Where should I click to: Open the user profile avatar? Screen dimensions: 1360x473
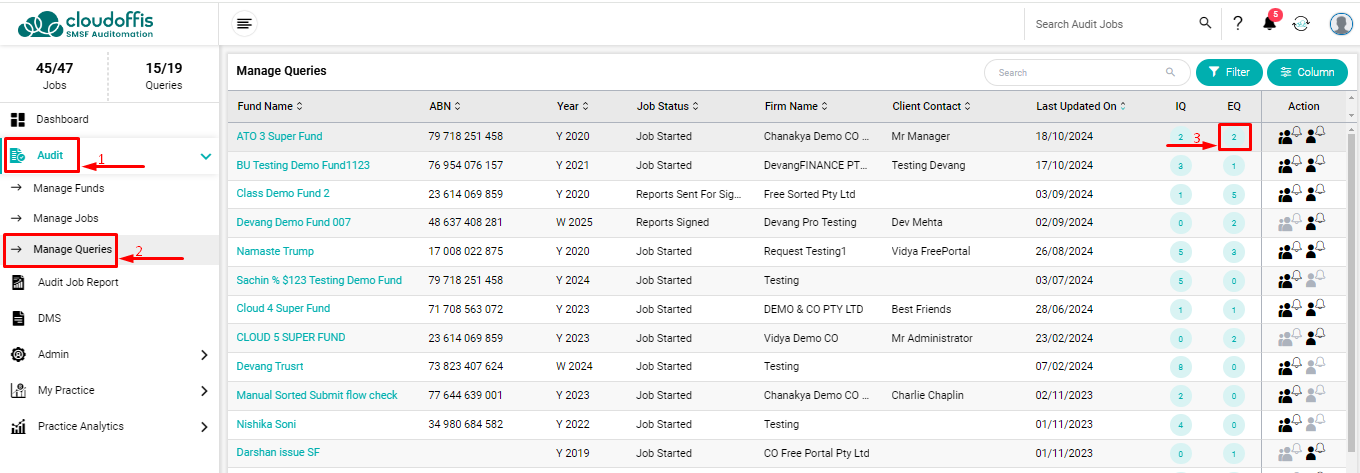(x=1341, y=24)
